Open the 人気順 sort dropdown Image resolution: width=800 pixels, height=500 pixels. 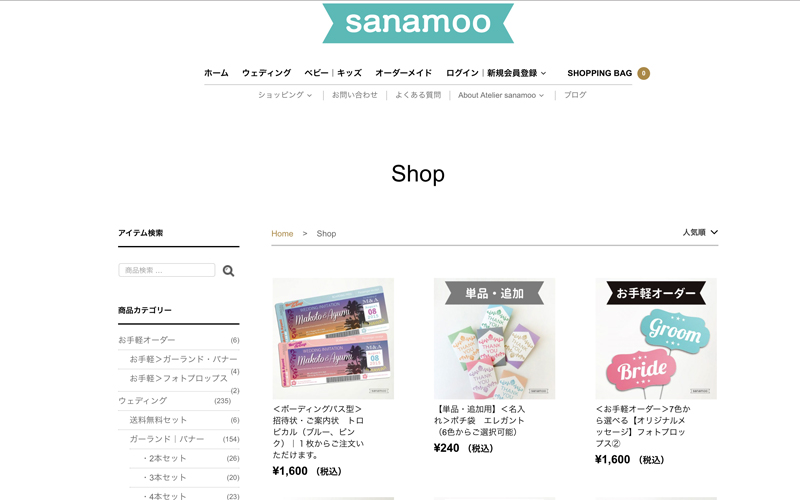pyautogui.click(x=700, y=232)
